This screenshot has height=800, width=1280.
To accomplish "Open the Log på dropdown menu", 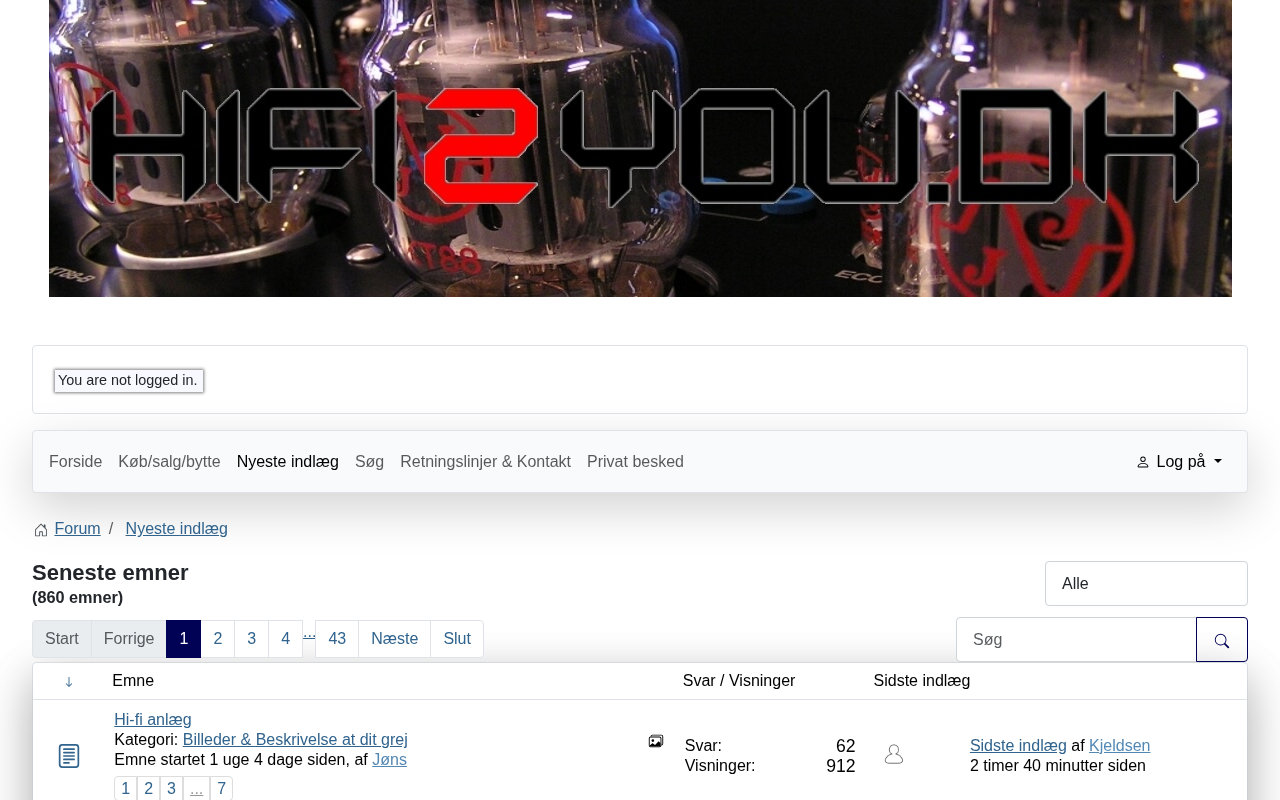I will tap(1179, 462).
